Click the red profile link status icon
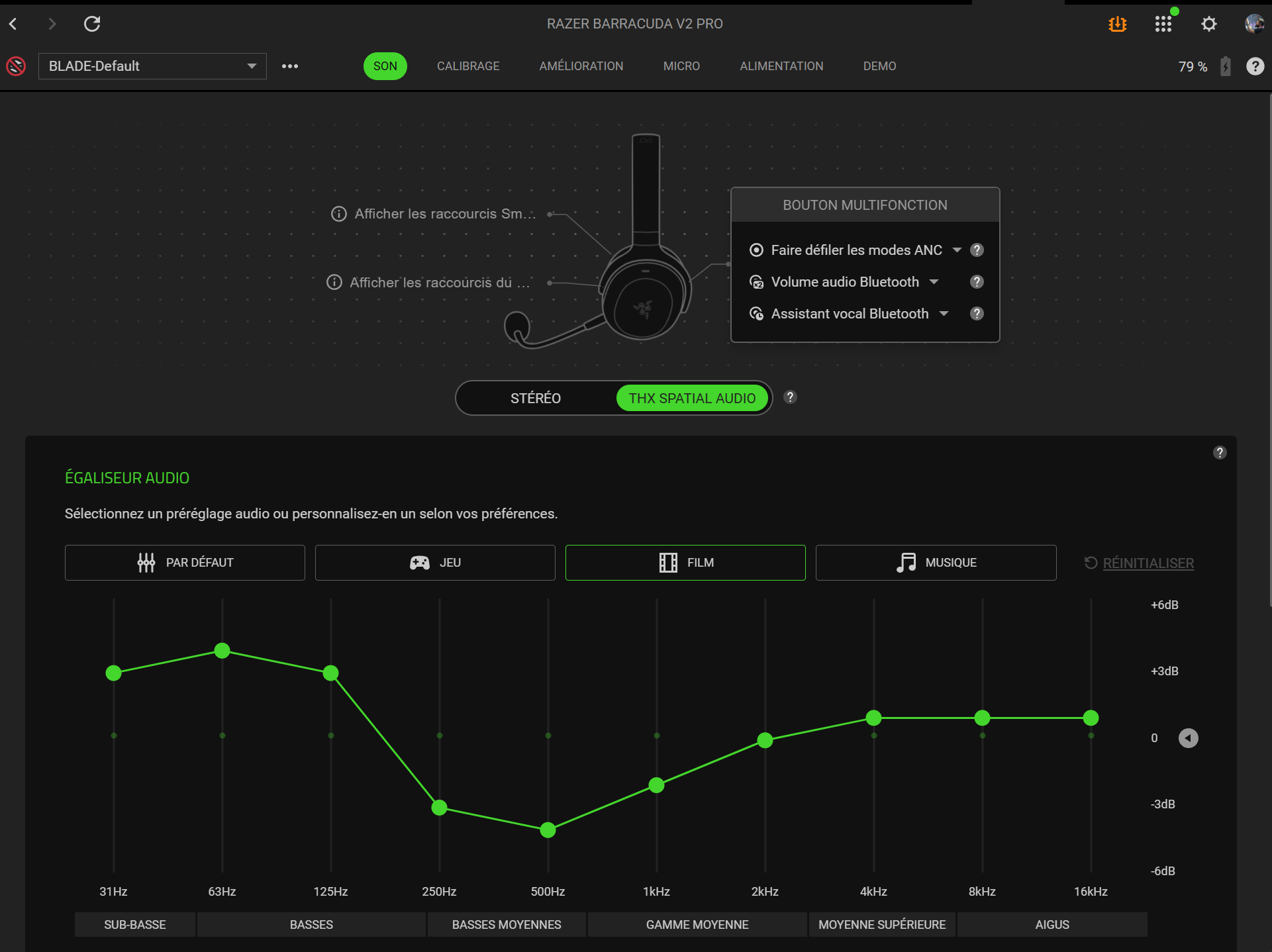 tap(16, 66)
